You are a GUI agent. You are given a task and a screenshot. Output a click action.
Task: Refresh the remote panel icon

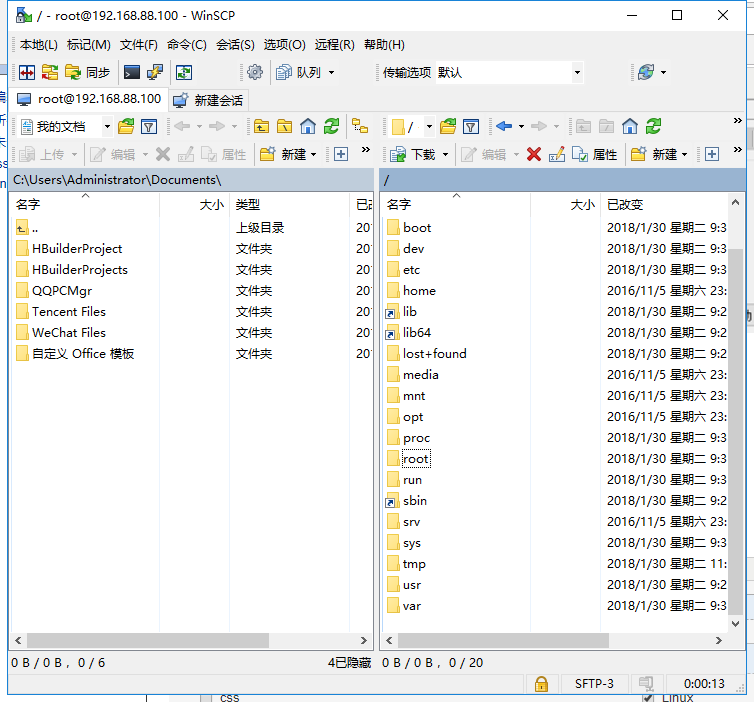(x=653, y=126)
